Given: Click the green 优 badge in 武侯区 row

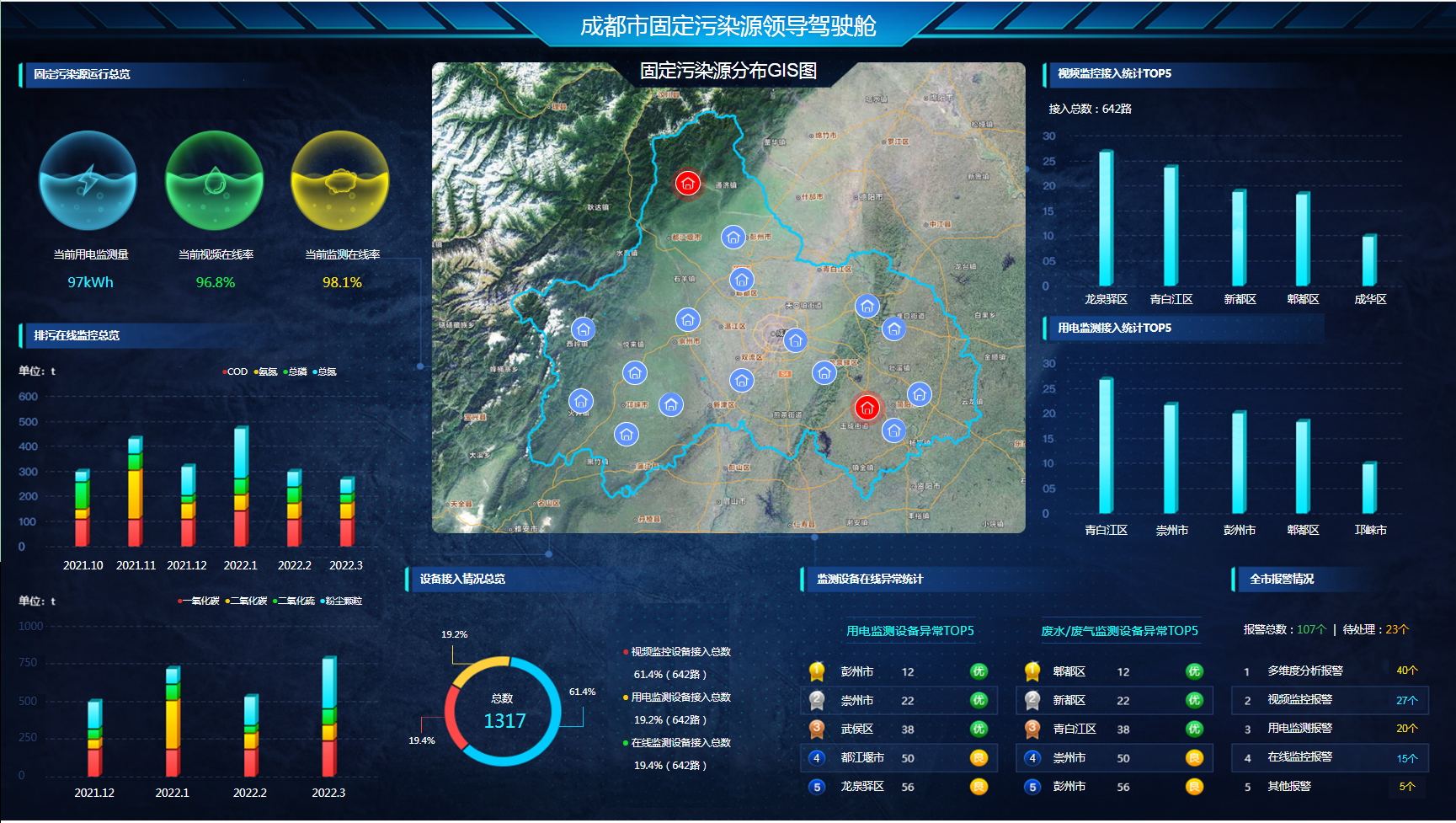Looking at the screenshot, I should pyautogui.click(x=978, y=729).
